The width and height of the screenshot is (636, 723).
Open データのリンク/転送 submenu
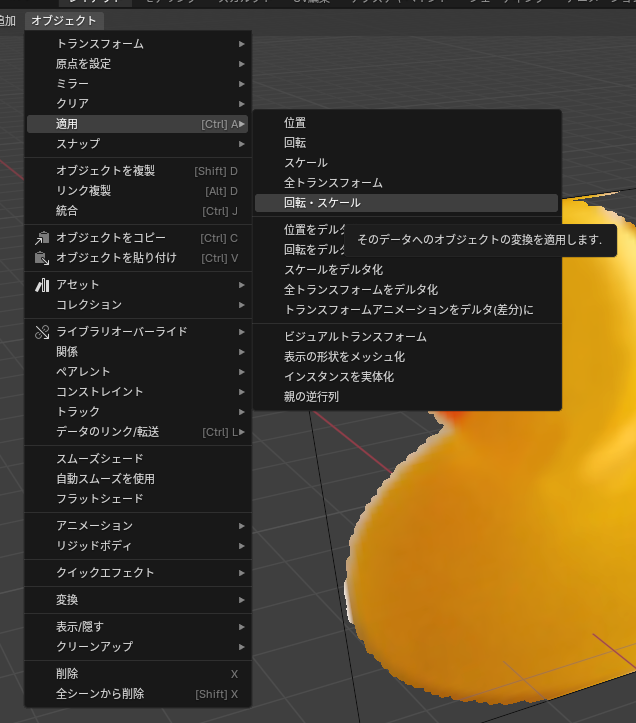[x=137, y=432]
